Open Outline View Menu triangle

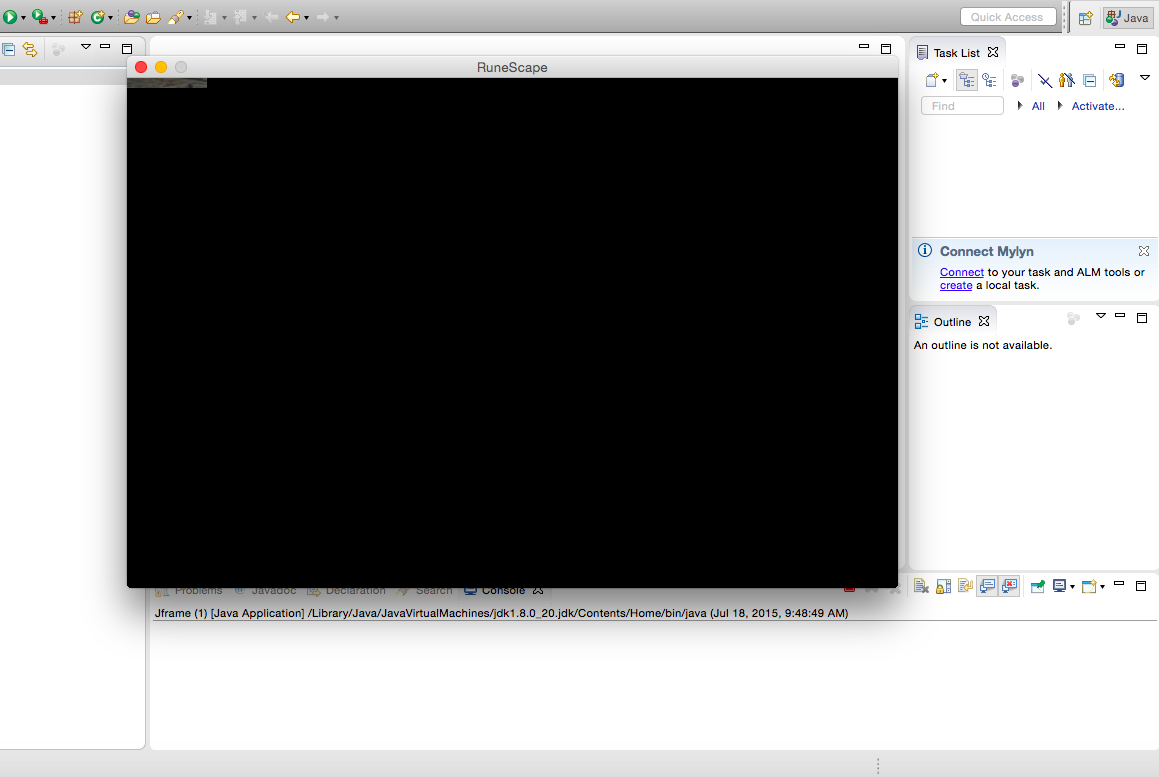[x=1101, y=316]
